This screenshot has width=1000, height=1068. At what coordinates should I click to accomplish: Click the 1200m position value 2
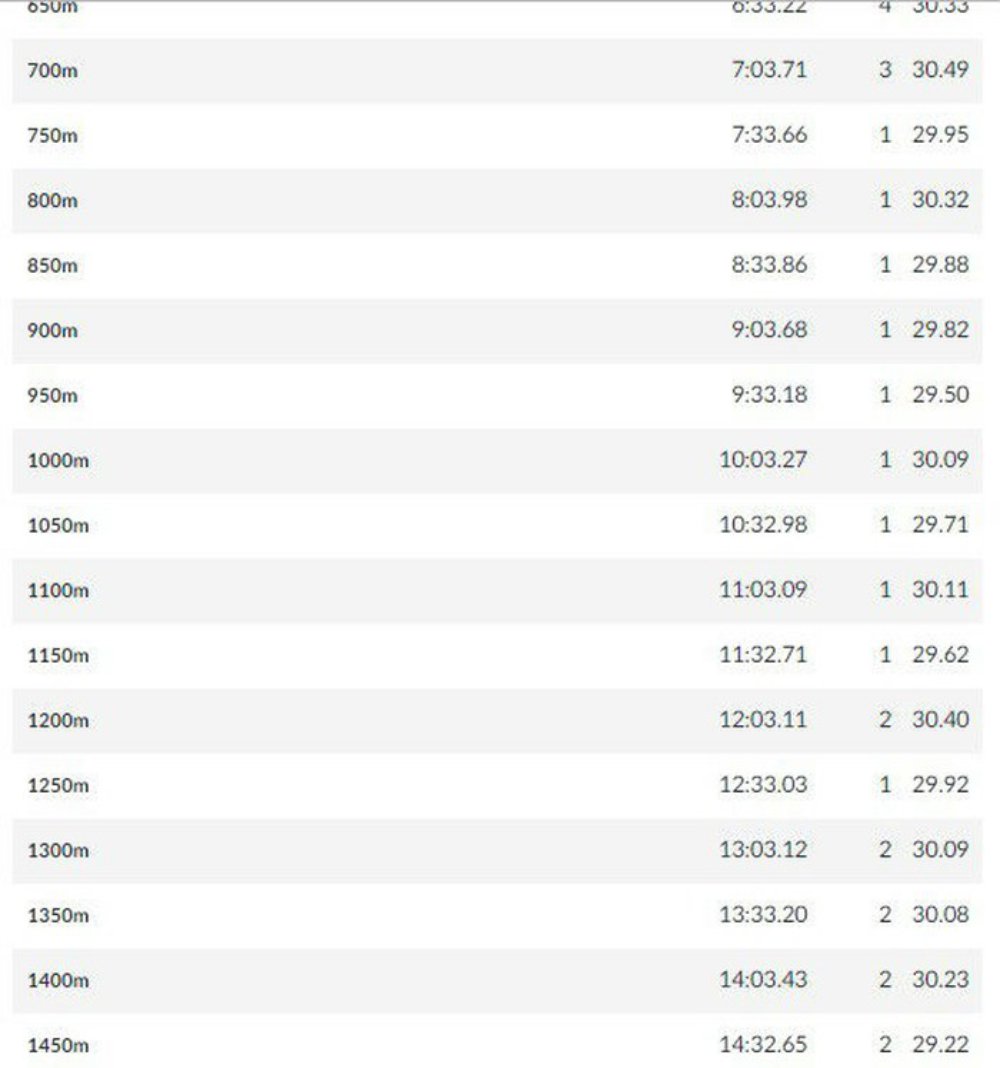pyautogui.click(x=885, y=719)
